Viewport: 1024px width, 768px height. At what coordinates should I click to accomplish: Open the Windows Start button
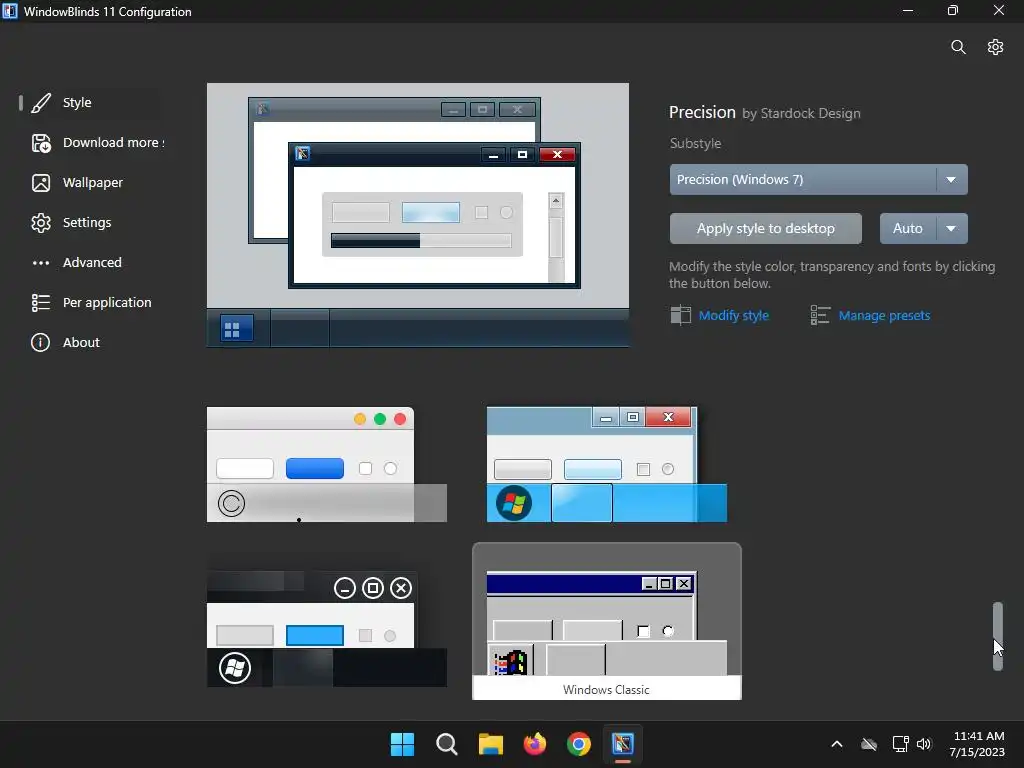402,744
